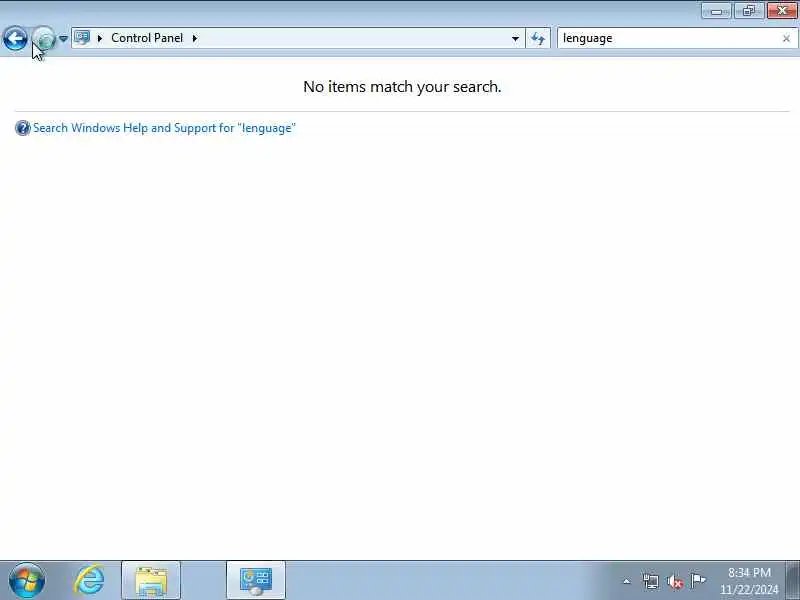Expand the root arrow before Control Panel
The image size is (800, 600).
[x=100, y=38]
